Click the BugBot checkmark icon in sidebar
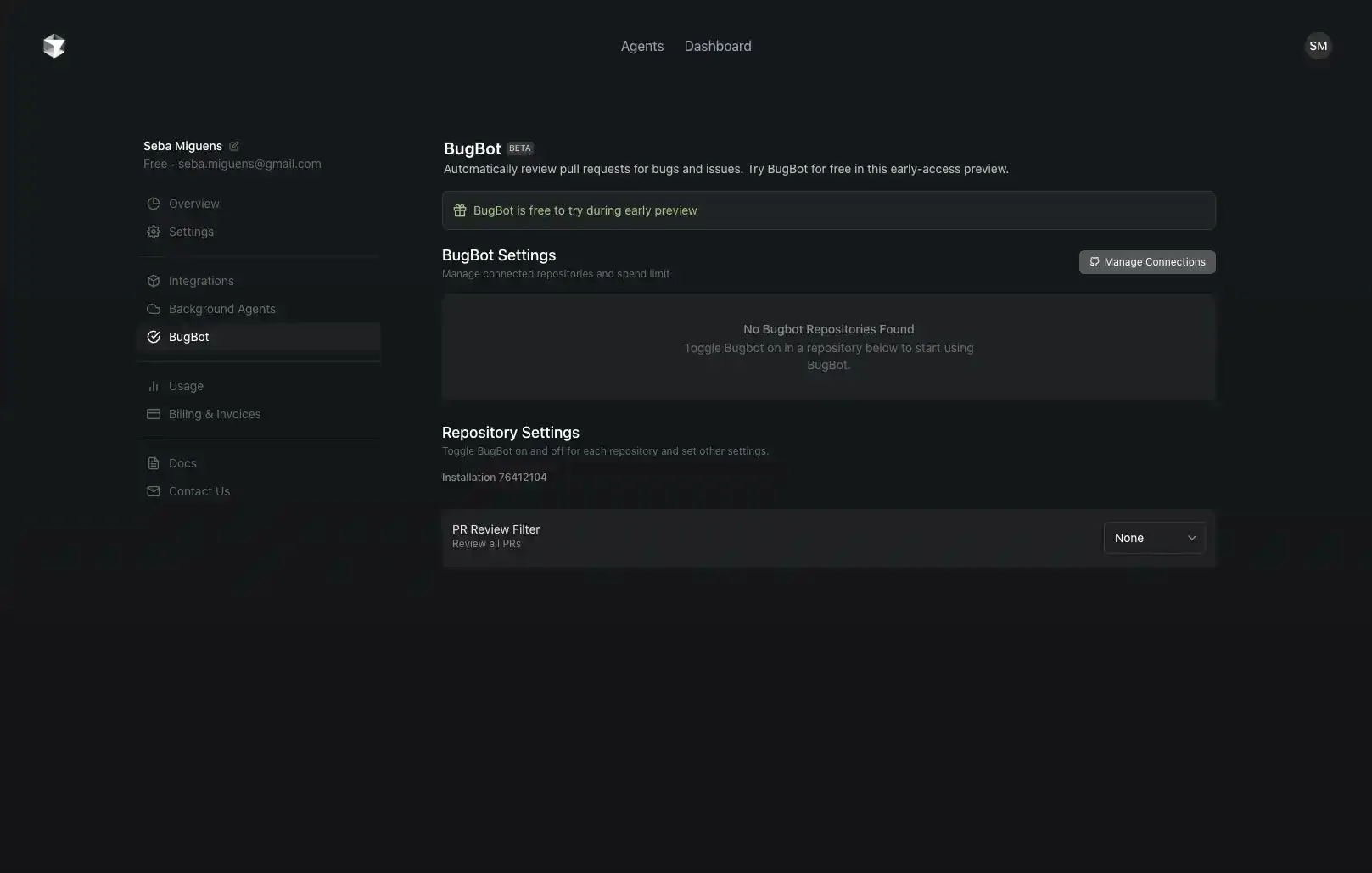Viewport: 1372px width, 873px height. 154,337
